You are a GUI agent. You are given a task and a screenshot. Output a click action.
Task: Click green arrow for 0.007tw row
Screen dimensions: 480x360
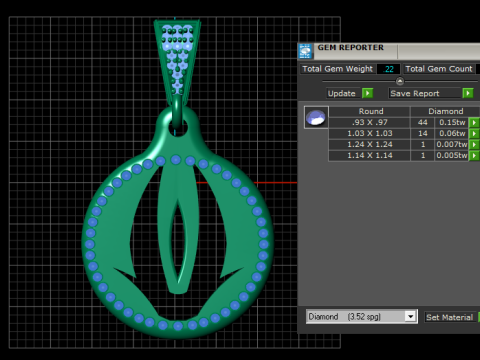[x=474, y=144]
